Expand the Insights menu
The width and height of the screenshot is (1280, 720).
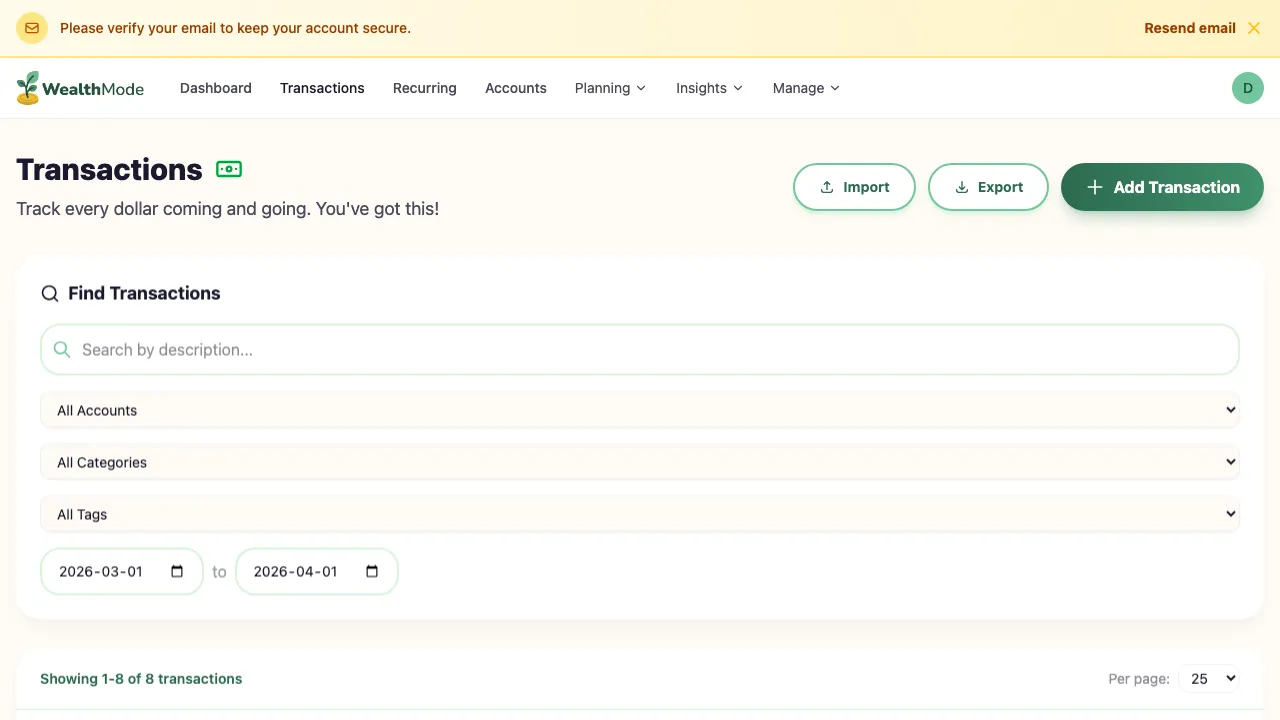pyautogui.click(x=709, y=88)
